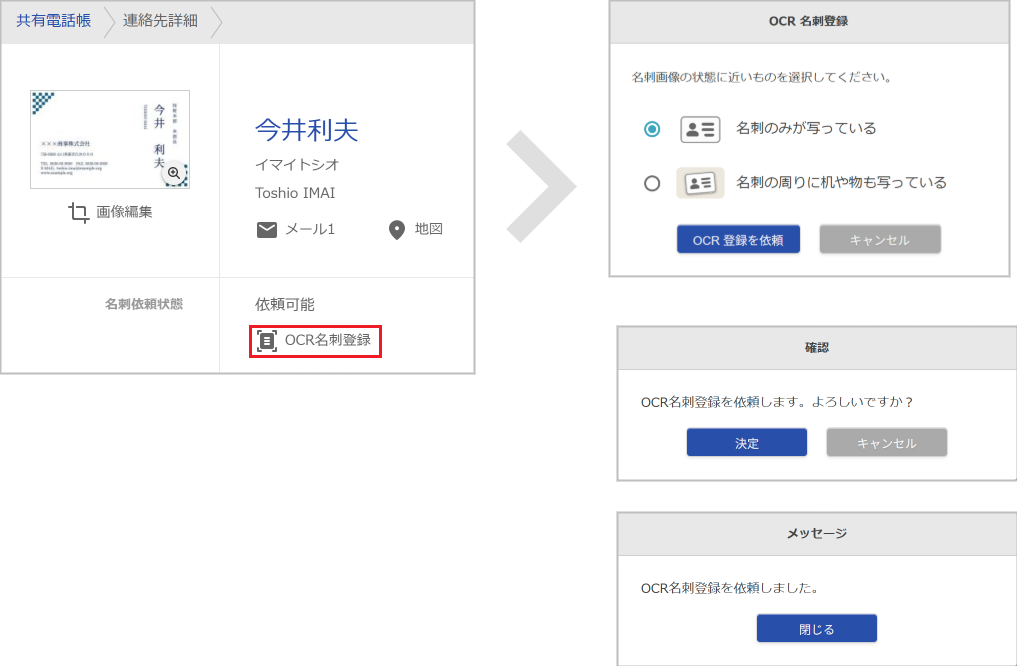The height and width of the screenshot is (666, 1017).
Task: Click the card-only illustration icon
Action: pyautogui.click(x=700, y=129)
